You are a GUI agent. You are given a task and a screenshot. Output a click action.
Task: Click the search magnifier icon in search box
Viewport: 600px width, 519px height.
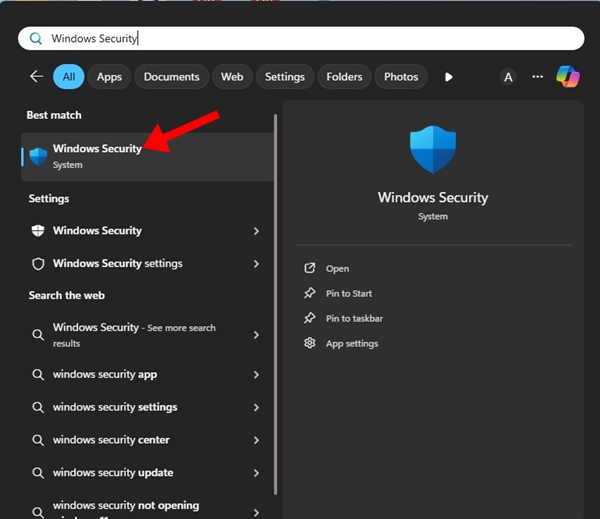(36, 38)
